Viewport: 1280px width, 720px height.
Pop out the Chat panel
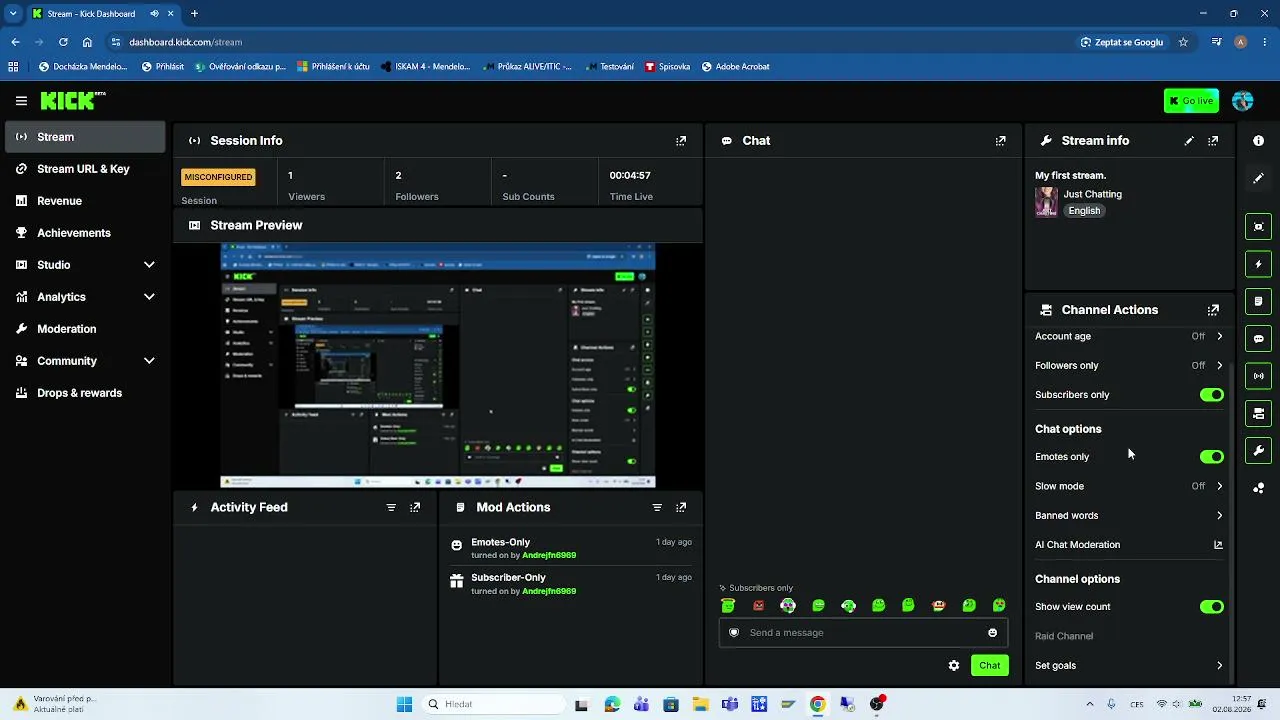(1000, 141)
